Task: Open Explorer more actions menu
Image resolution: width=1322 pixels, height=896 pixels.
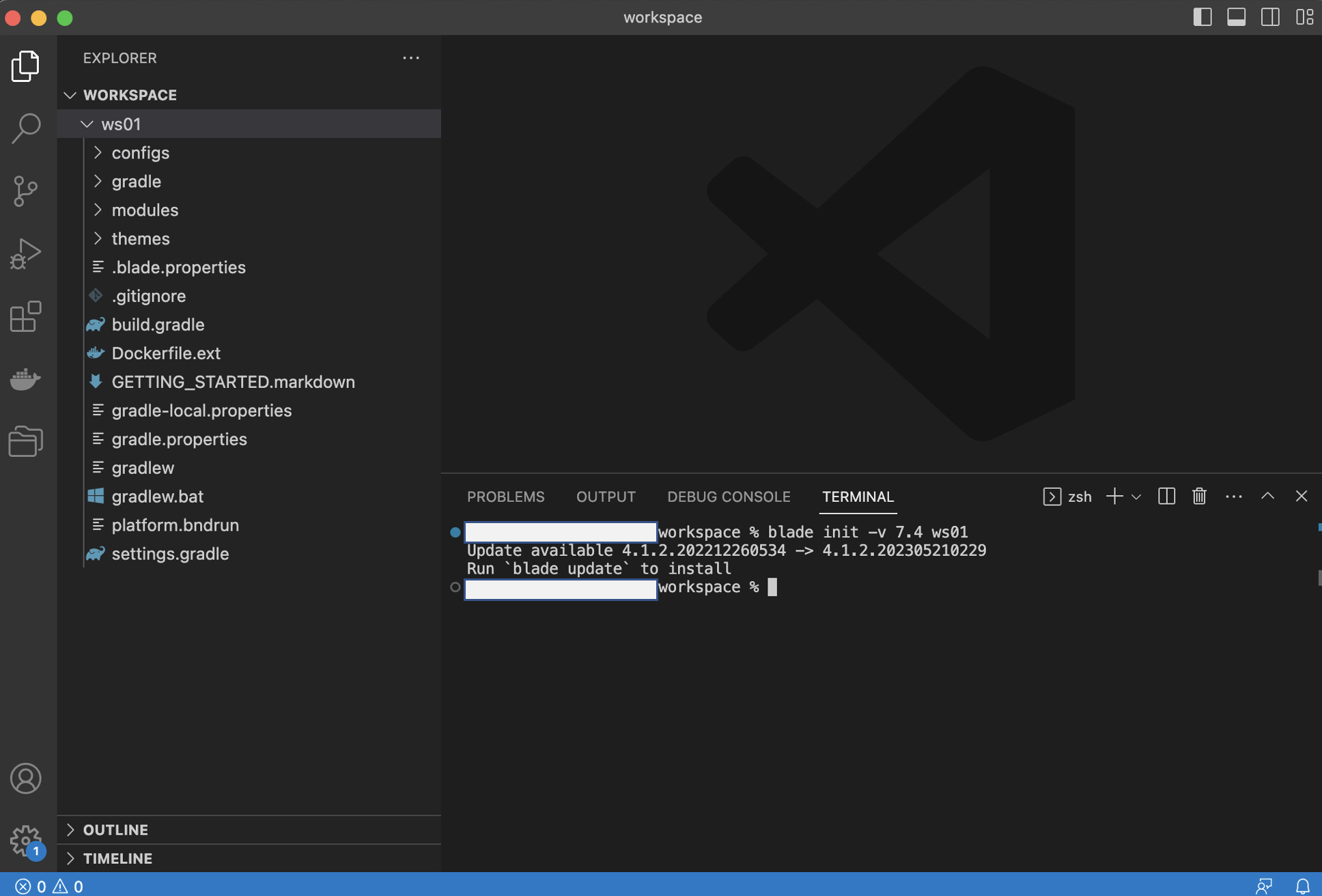Action: click(410, 58)
